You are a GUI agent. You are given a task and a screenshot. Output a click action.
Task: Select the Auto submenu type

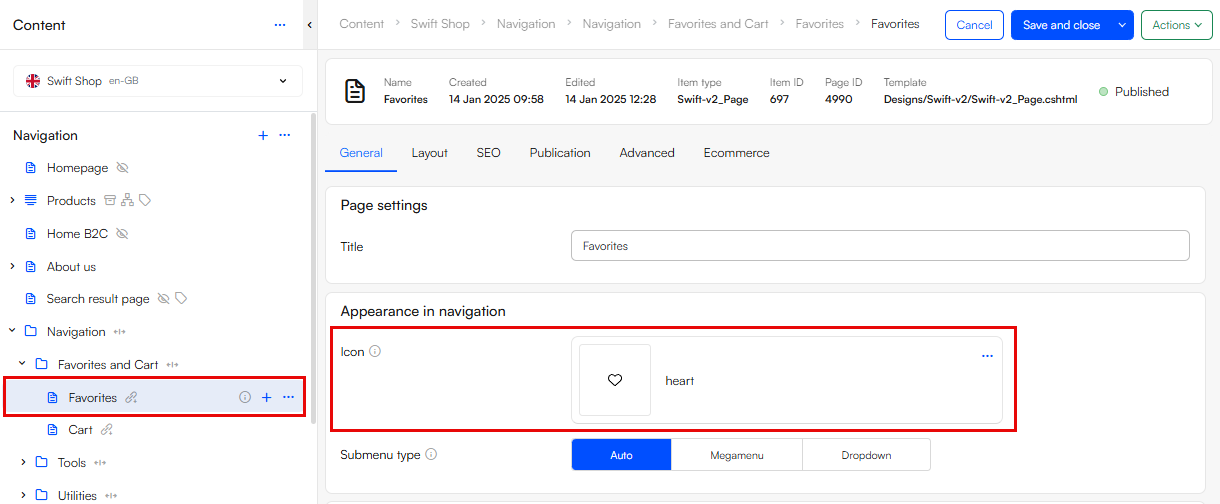621,455
